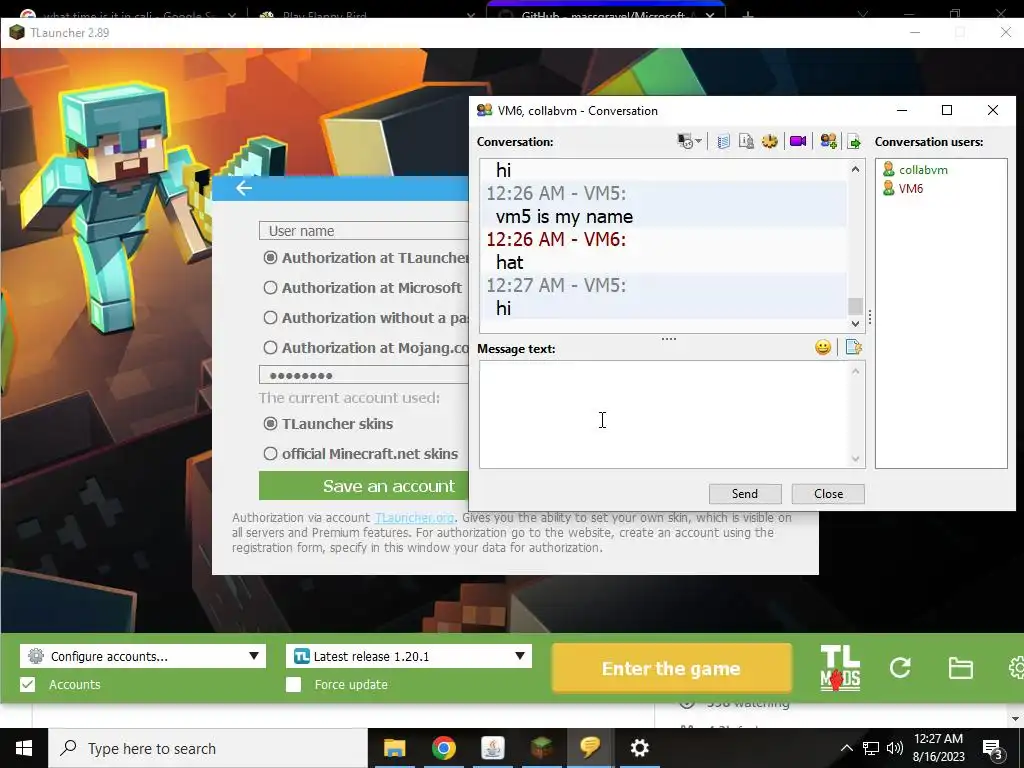
Task: Open the volume control in system tray
Action: tap(895, 748)
